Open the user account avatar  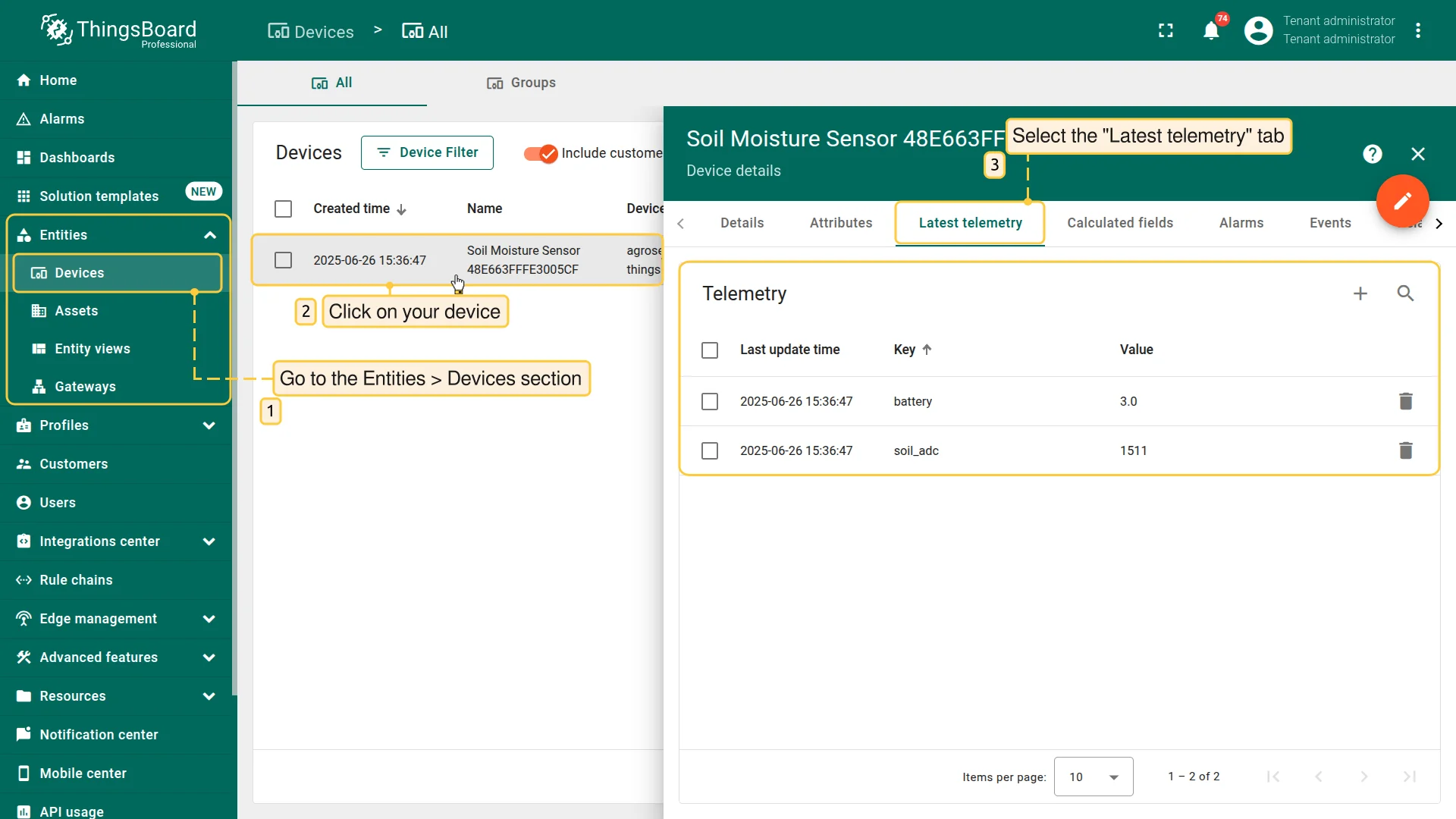point(1258,30)
